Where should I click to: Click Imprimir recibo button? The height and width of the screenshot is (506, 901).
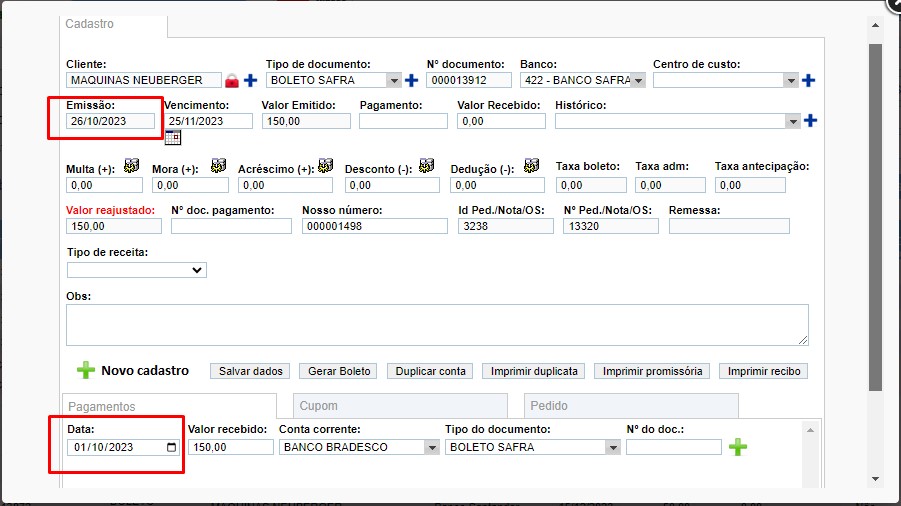point(764,371)
